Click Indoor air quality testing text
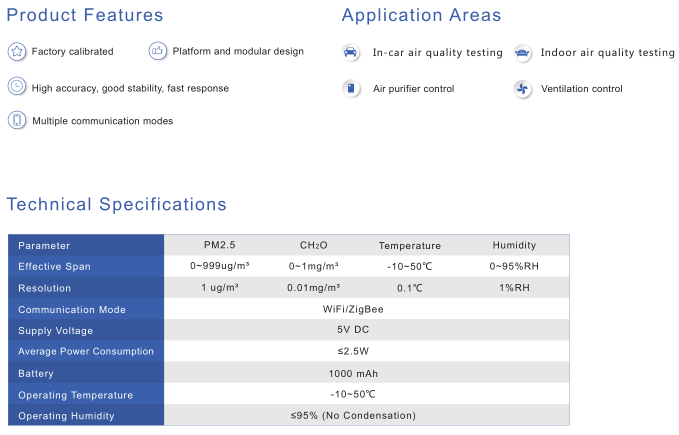The width and height of the screenshot is (679, 435). [x=607, y=53]
